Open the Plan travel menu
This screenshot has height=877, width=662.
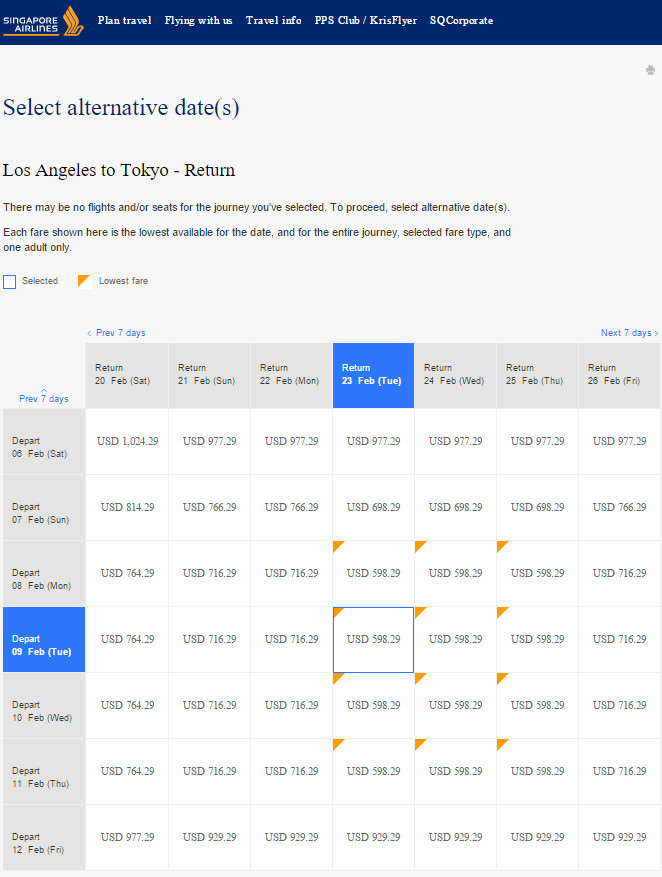124,21
